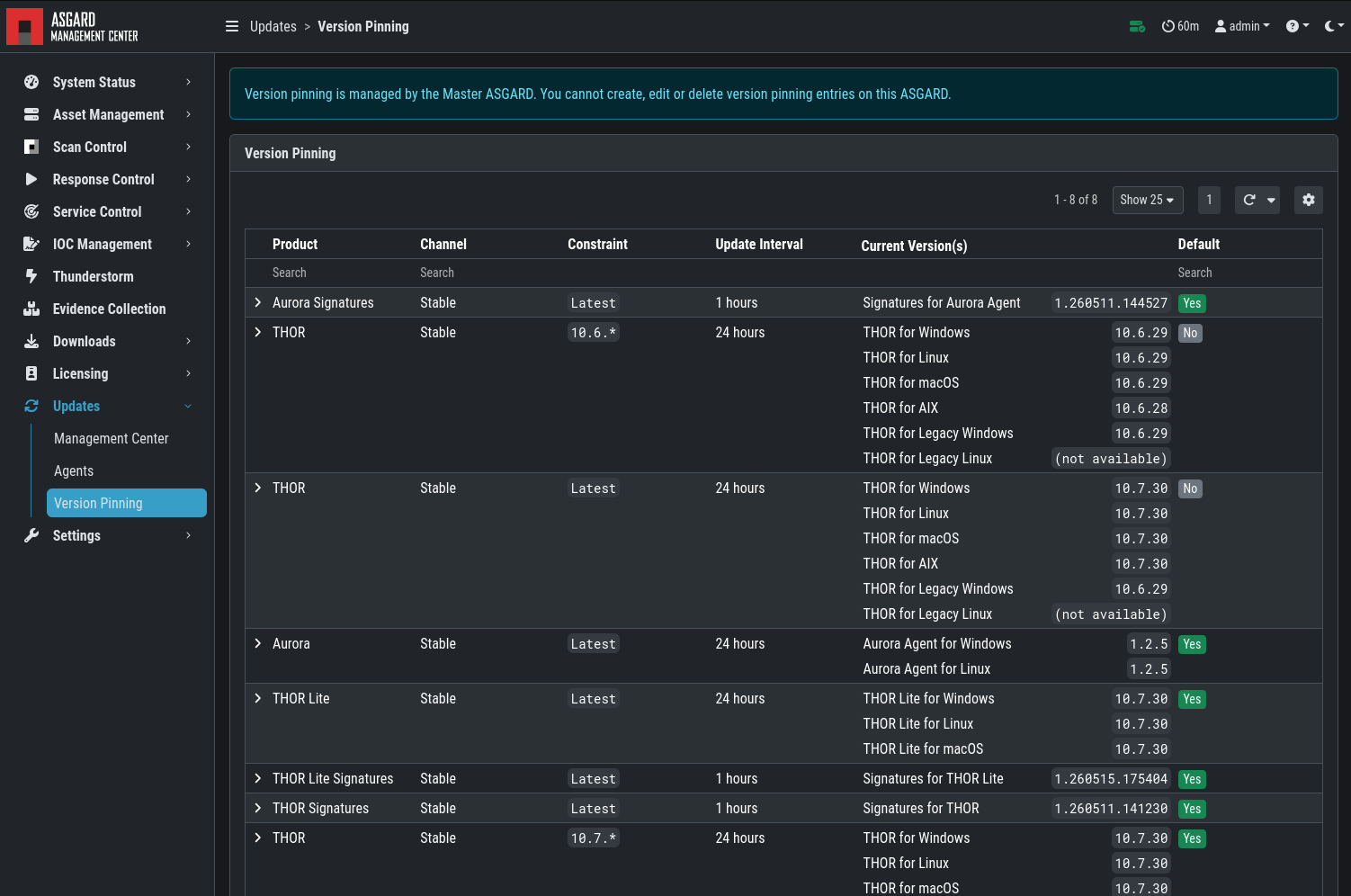Image resolution: width=1351 pixels, height=896 pixels.
Task: Open Asset Management menu
Action: 107,114
